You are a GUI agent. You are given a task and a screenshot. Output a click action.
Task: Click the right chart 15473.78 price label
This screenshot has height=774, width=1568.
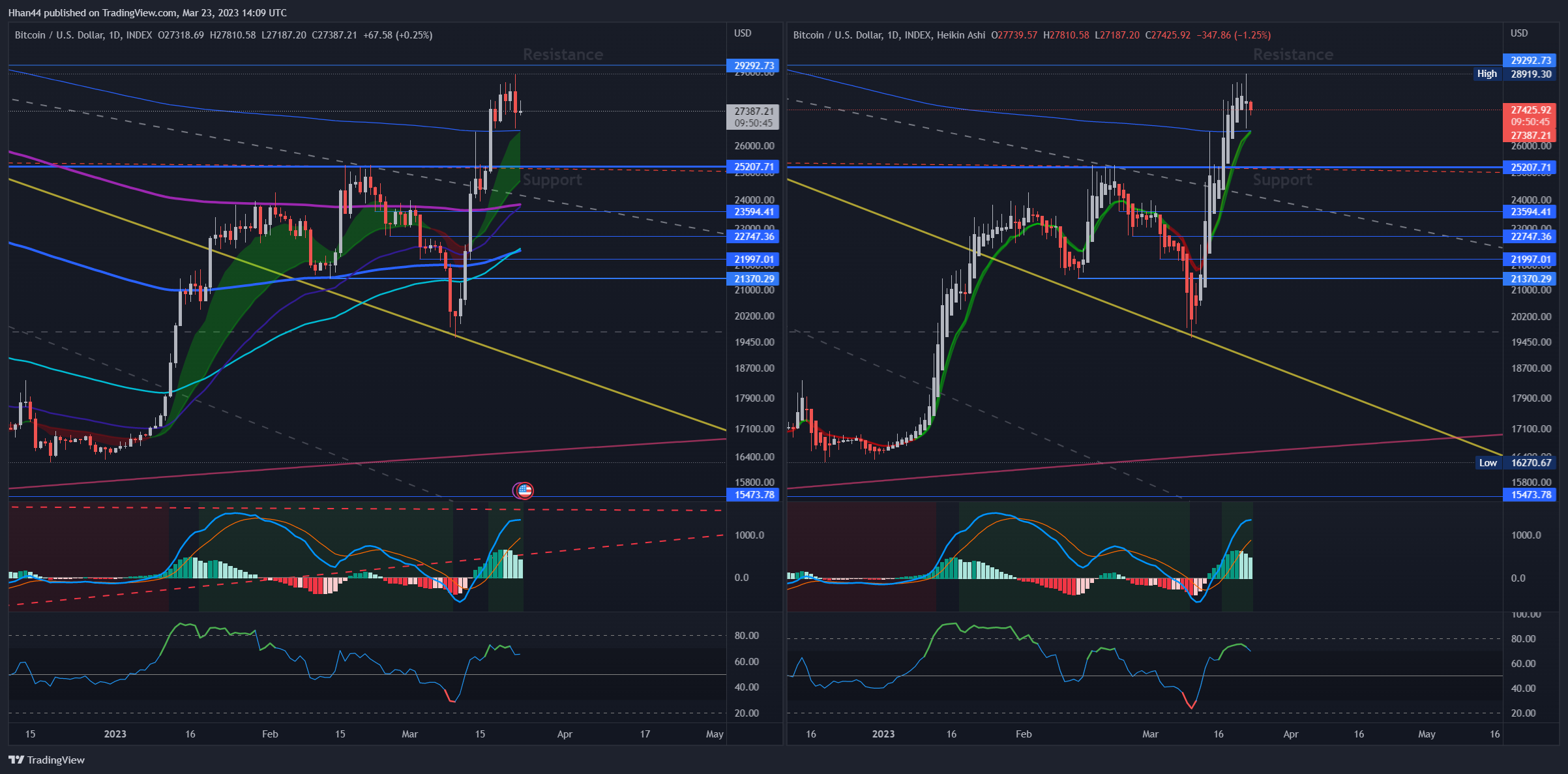(x=1530, y=494)
